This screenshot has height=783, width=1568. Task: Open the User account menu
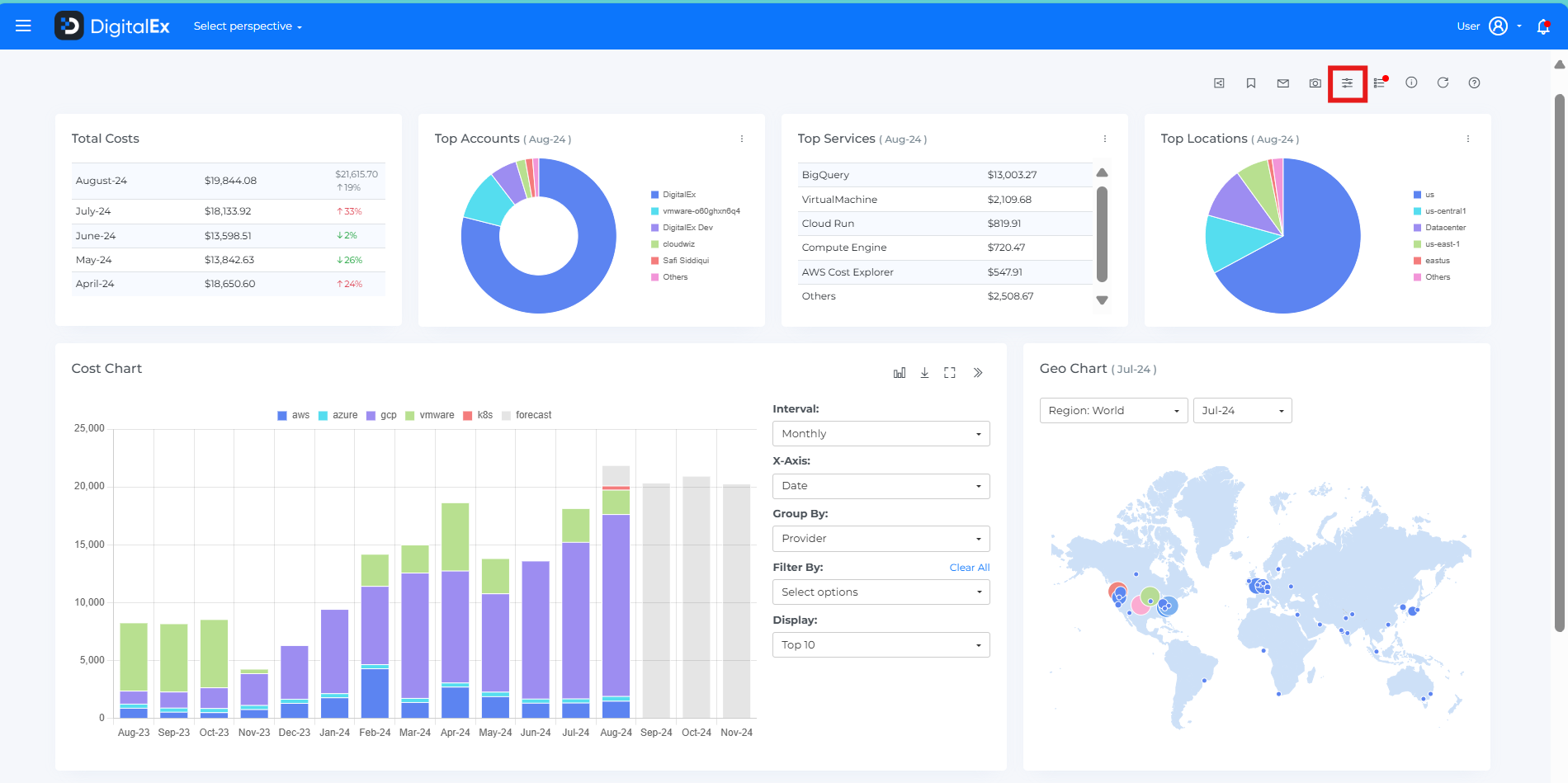click(1490, 26)
